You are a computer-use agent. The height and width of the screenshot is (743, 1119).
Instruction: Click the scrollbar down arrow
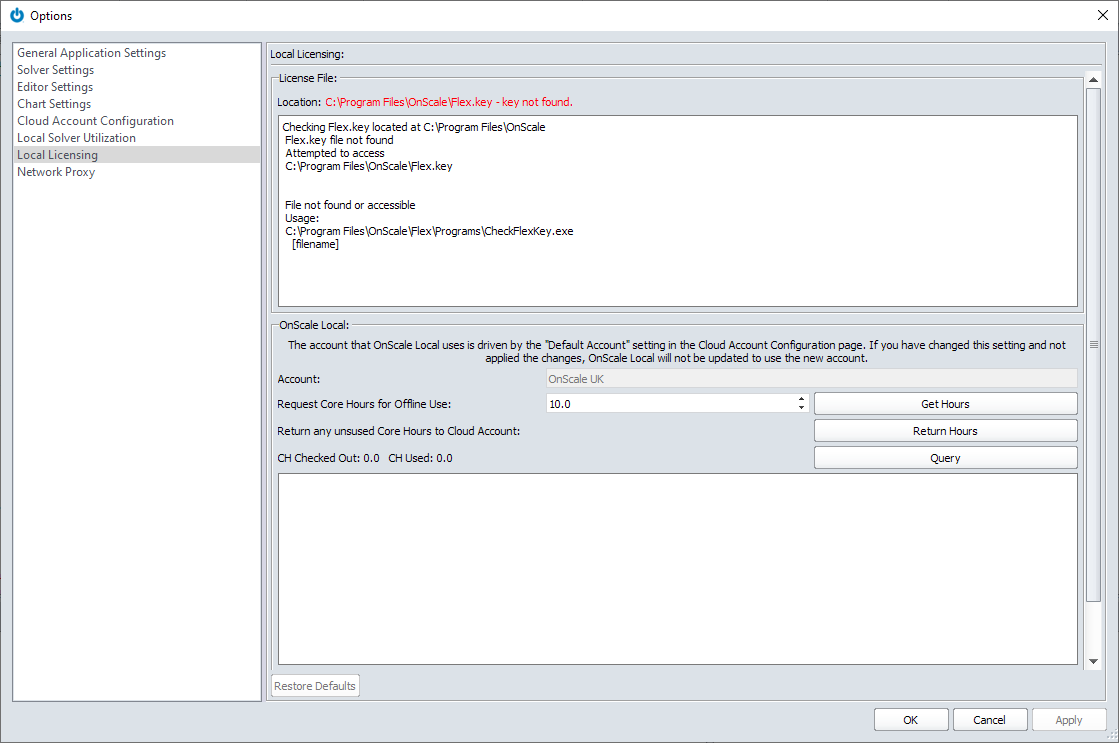pos(1093,662)
